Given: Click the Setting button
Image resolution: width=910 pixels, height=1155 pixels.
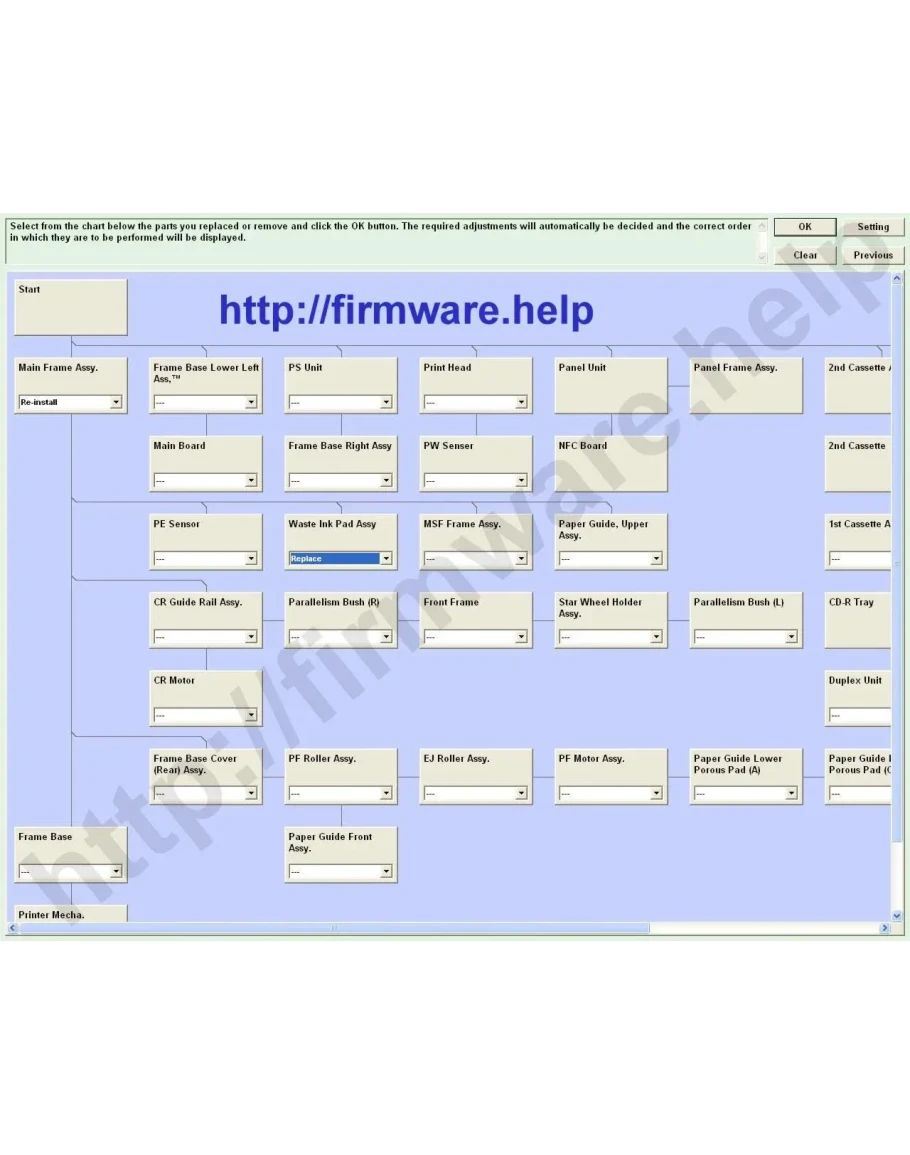Looking at the screenshot, I should click(872, 227).
